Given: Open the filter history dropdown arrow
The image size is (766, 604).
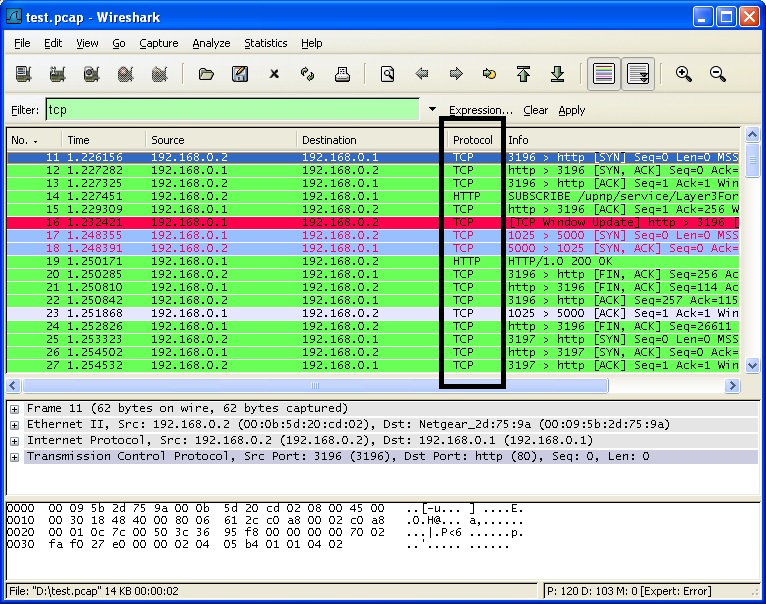Looking at the screenshot, I should [432, 110].
